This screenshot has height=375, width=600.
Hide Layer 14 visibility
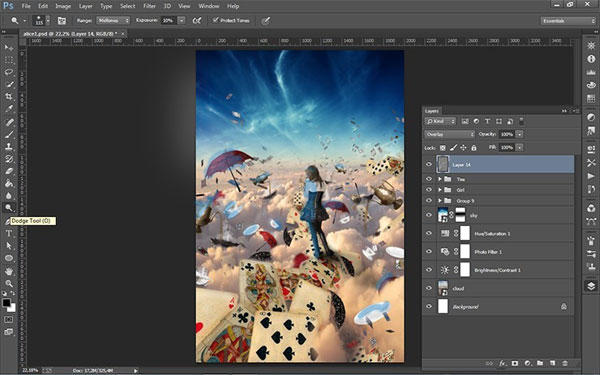pos(429,165)
